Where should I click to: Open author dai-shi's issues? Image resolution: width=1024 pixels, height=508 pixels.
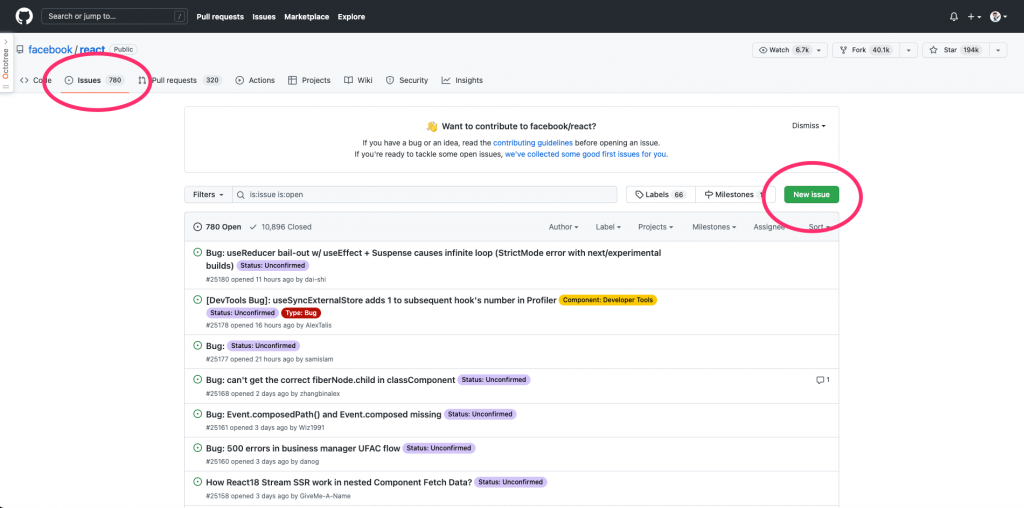315,279
